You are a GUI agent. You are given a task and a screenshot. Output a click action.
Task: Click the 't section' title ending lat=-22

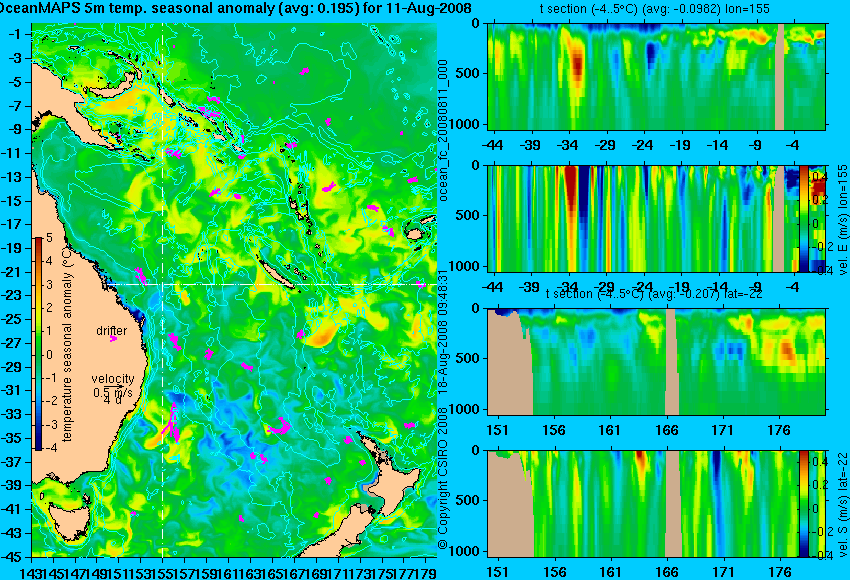click(654, 294)
